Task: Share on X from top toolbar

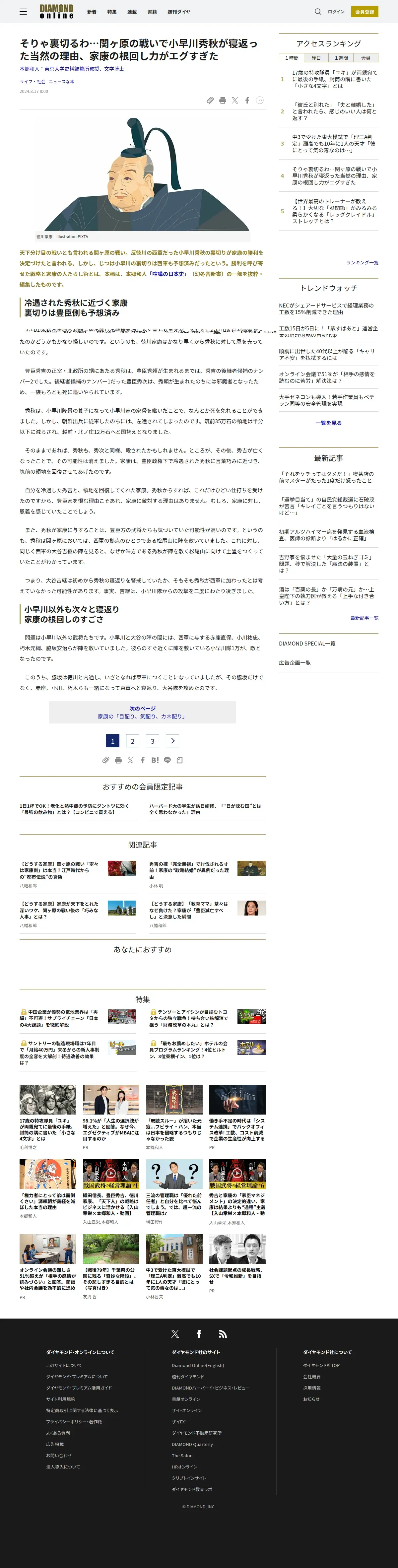Action: (x=235, y=100)
